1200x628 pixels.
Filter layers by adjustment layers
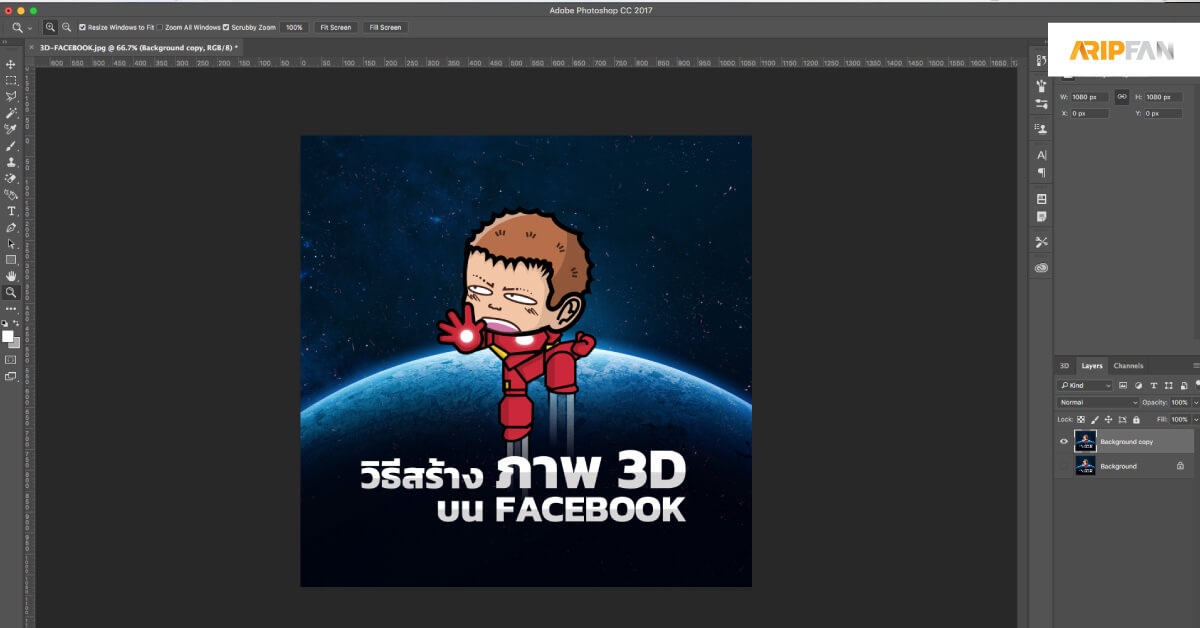click(1138, 385)
